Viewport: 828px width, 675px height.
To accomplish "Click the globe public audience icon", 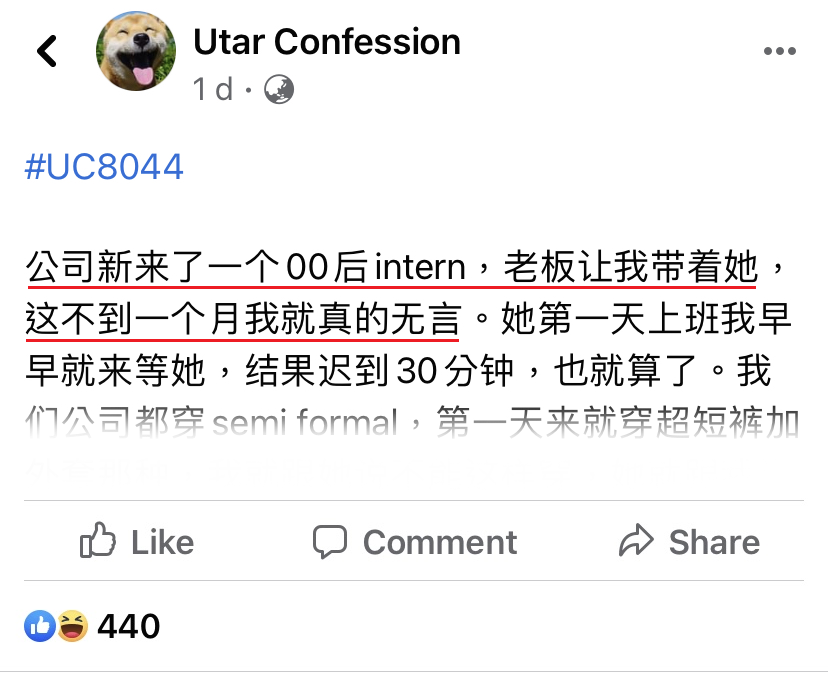I will pyautogui.click(x=279, y=90).
